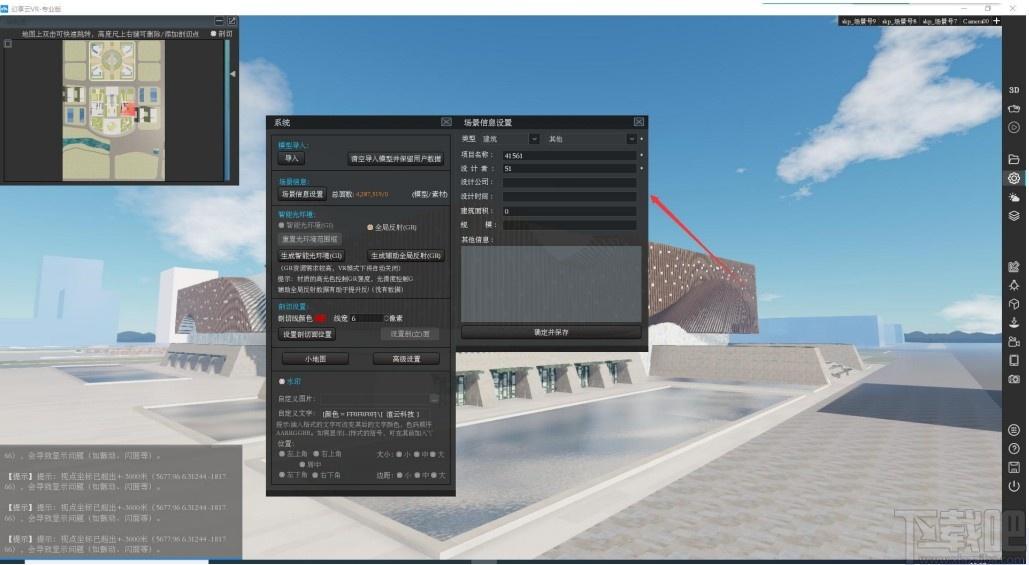
Task: Click the 建筑面积 input field
Action: point(570,211)
